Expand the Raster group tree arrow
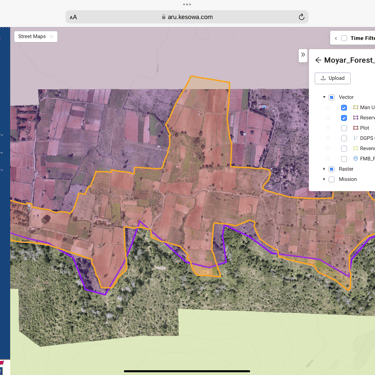This screenshot has height=375, width=375. [324, 169]
